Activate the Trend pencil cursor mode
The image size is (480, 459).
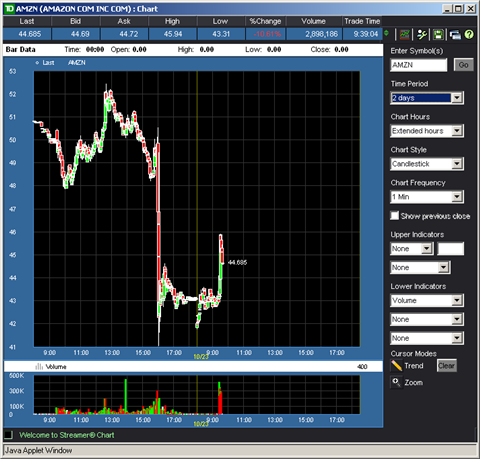[396, 366]
